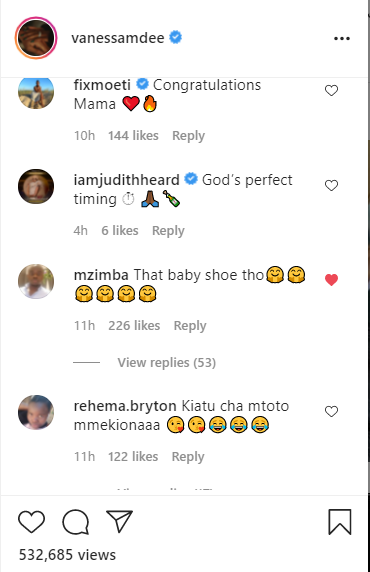Click verified badge beside fixmoeti
This screenshot has width=370, height=572.
tap(142, 84)
